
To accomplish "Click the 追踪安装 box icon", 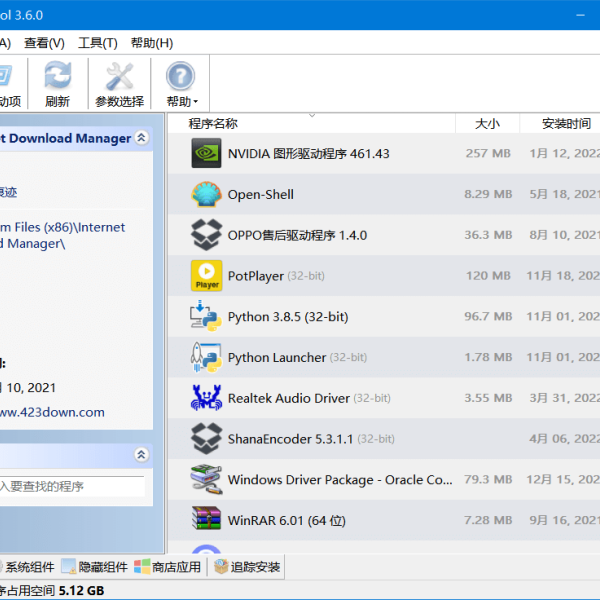I will tap(221, 567).
